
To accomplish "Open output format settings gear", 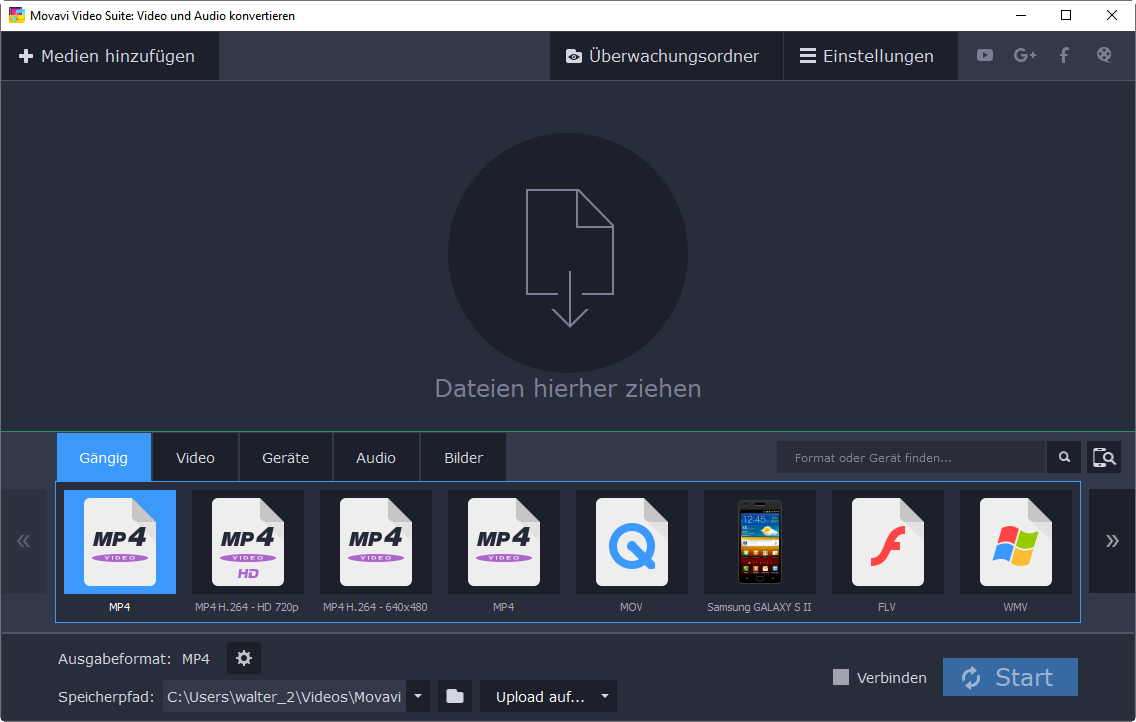I will point(243,659).
